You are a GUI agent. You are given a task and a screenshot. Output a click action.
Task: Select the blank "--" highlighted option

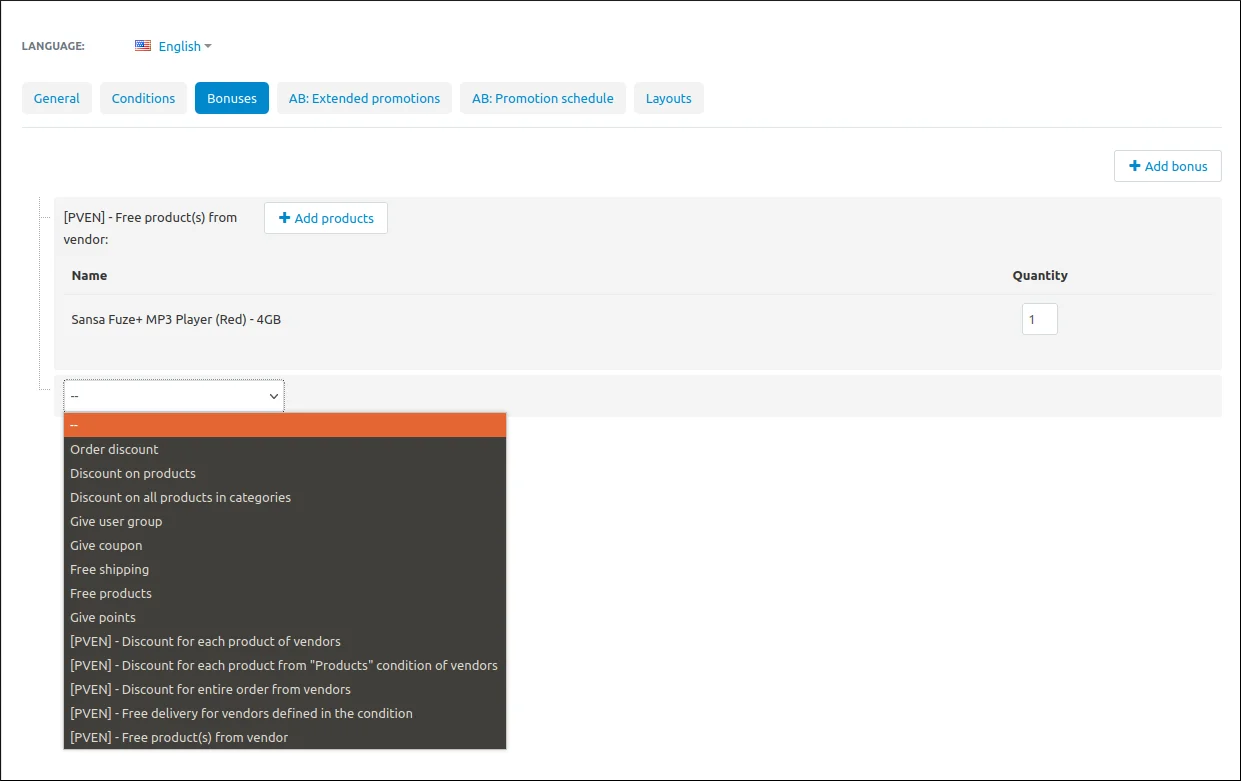(x=285, y=425)
